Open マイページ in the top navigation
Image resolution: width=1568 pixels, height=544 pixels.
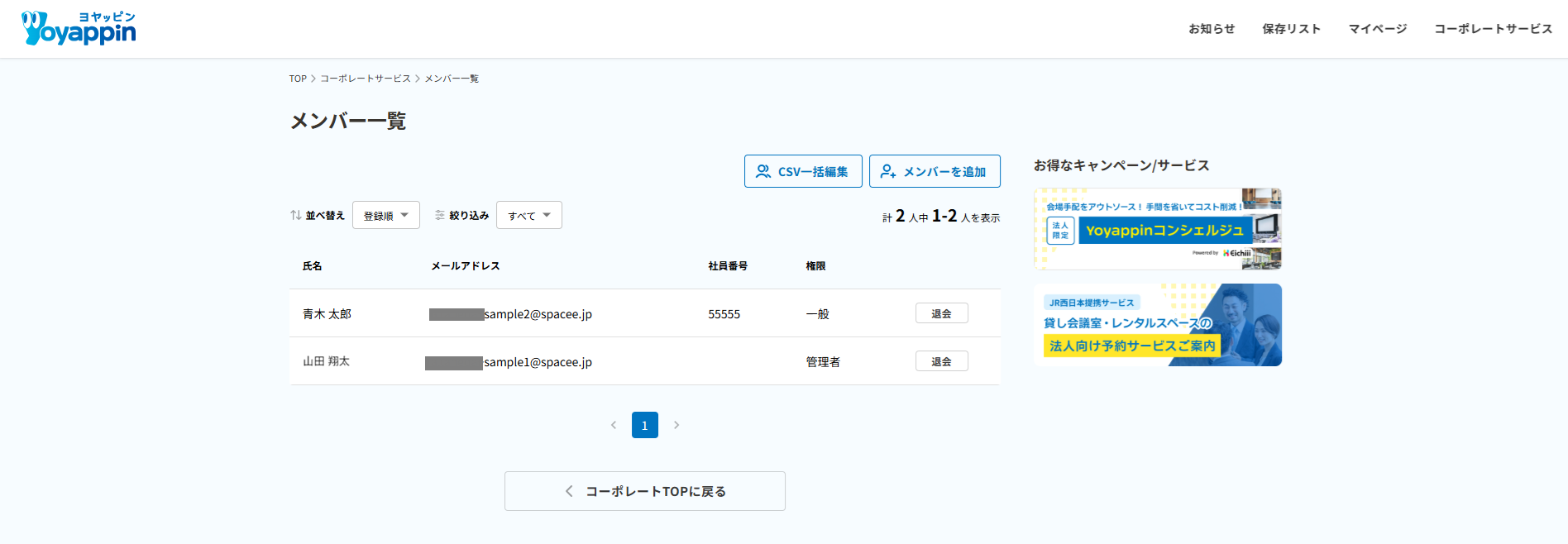pyautogui.click(x=1378, y=29)
